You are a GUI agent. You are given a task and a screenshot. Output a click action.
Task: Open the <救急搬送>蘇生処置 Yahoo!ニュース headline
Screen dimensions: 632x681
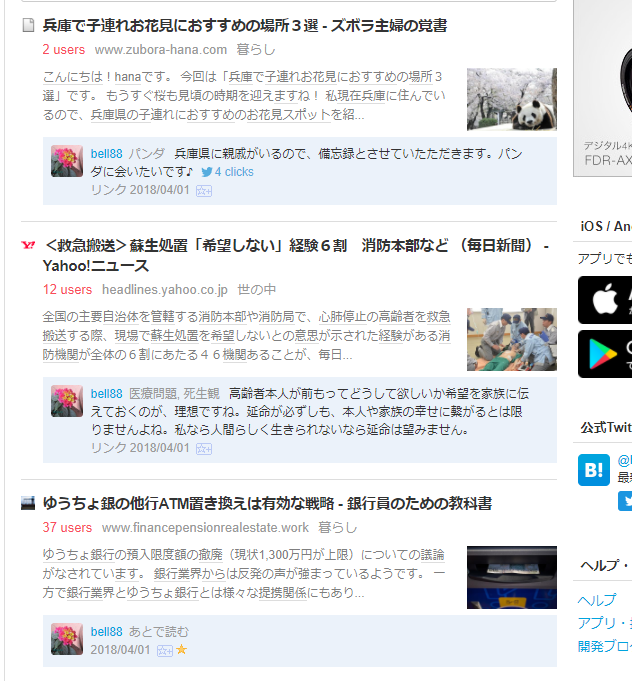(295, 255)
